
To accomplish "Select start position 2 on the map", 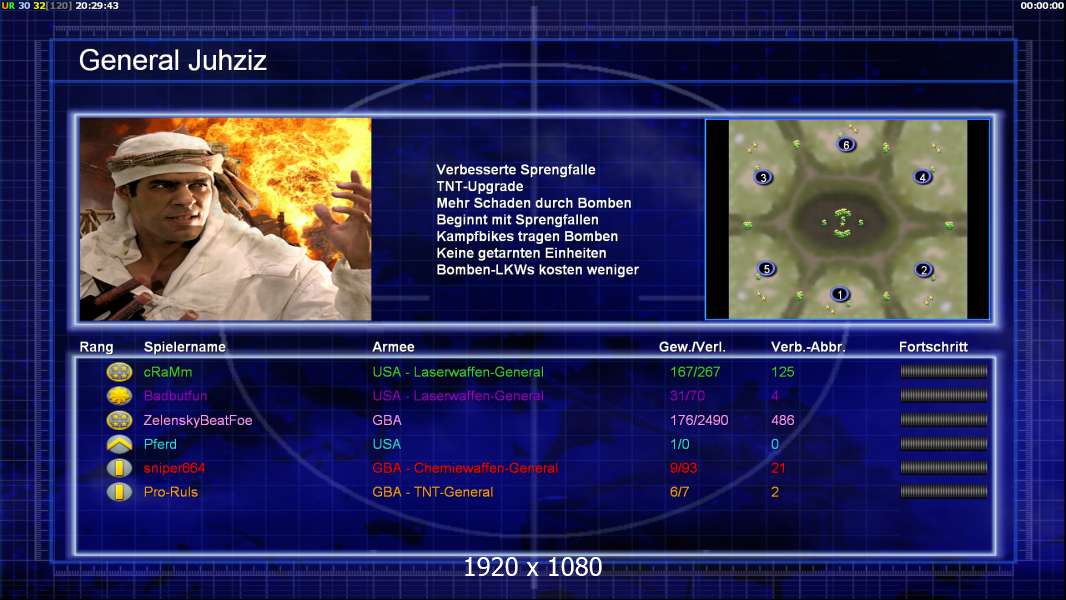I will (923, 270).
